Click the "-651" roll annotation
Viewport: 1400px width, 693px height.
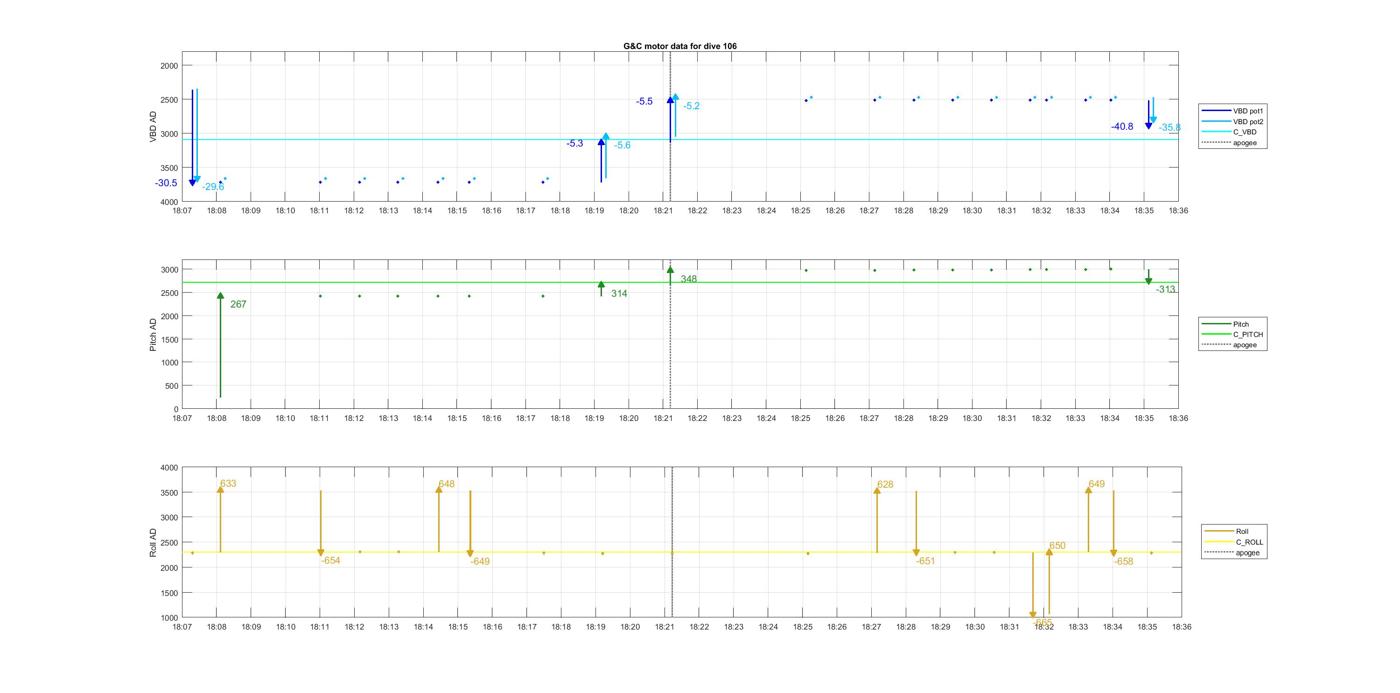pos(926,561)
